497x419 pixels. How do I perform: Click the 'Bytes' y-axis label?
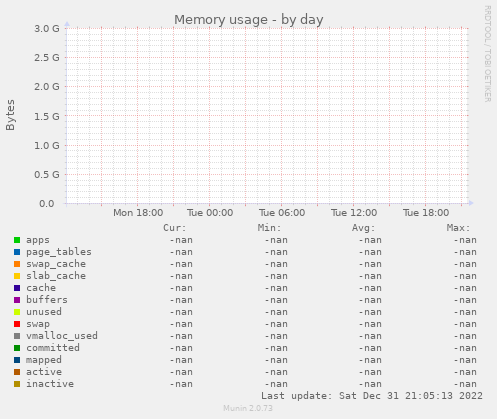pos(10,115)
